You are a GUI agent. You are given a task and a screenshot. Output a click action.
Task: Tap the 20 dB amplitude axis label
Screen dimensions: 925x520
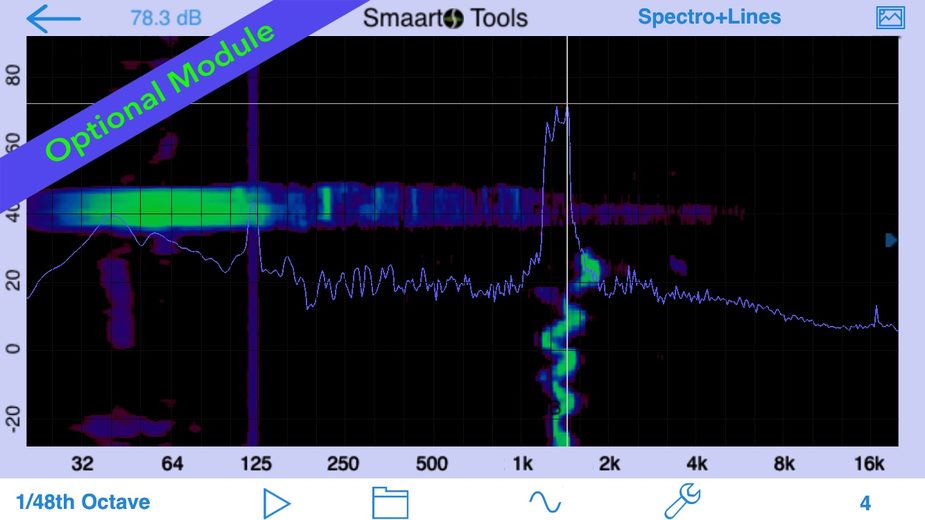(12, 280)
